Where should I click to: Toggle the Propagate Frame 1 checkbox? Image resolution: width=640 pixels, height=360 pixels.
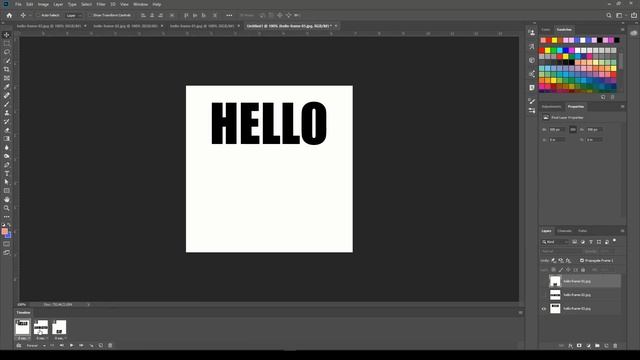(x=582, y=260)
